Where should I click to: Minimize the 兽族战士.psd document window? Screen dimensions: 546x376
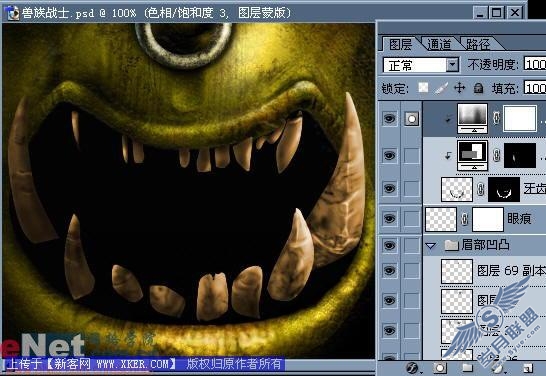pyautogui.click(x=480, y=13)
